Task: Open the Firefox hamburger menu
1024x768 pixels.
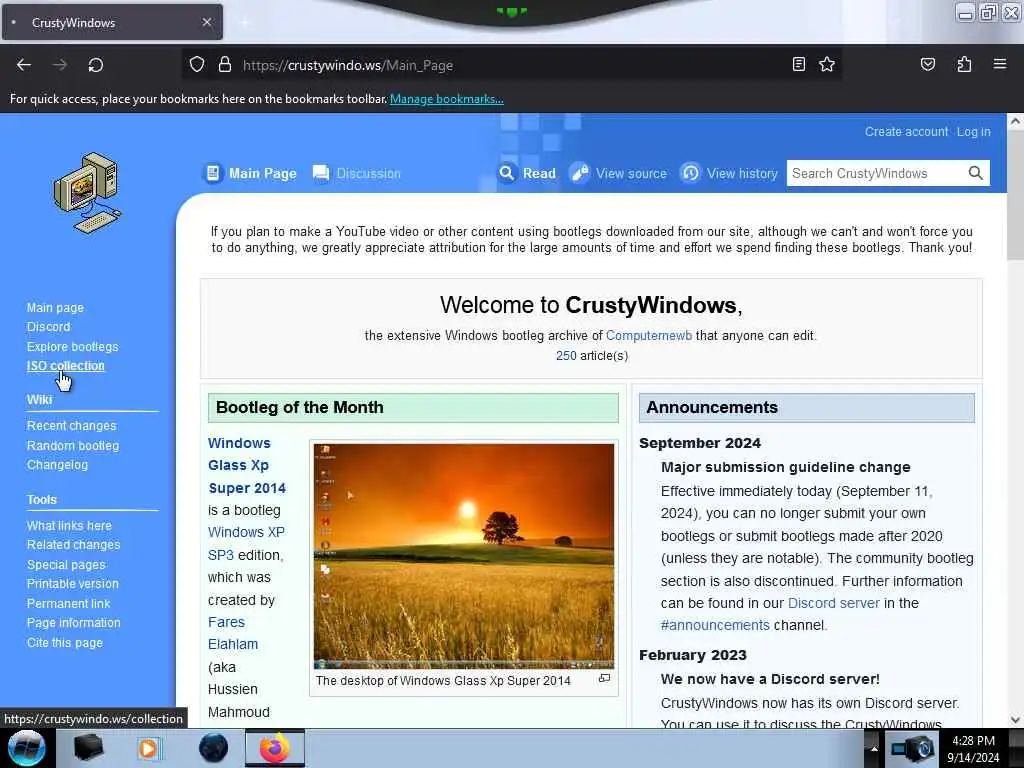Action: click(x=999, y=64)
